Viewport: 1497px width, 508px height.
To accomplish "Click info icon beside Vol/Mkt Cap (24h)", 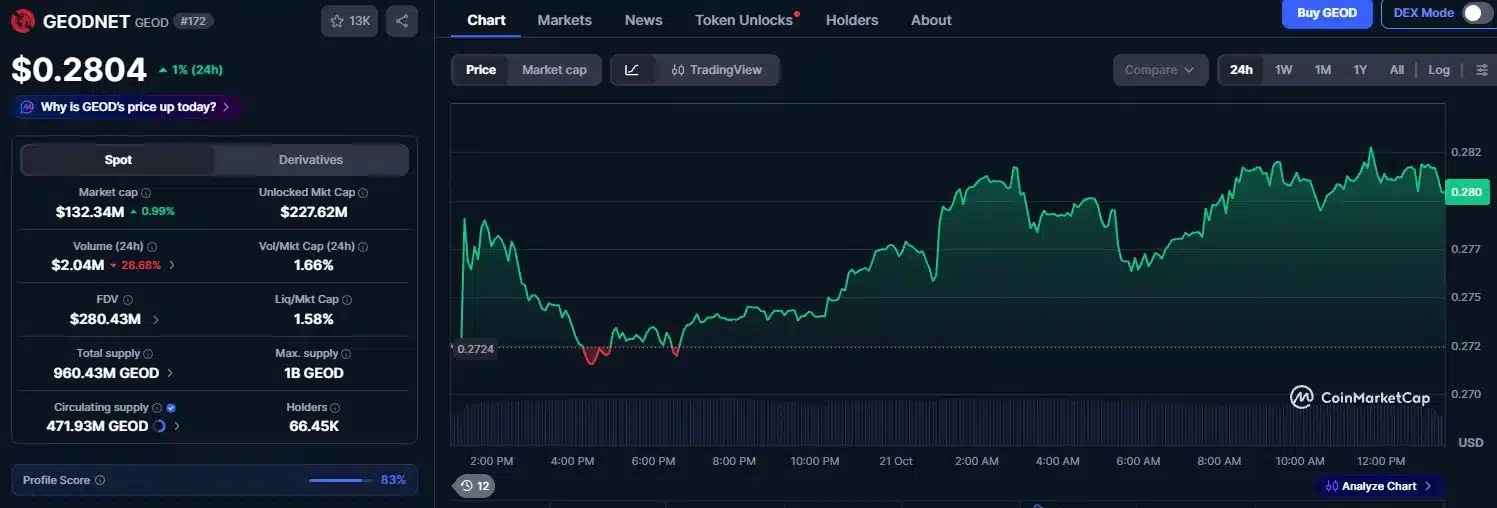I will coord(363,246).
